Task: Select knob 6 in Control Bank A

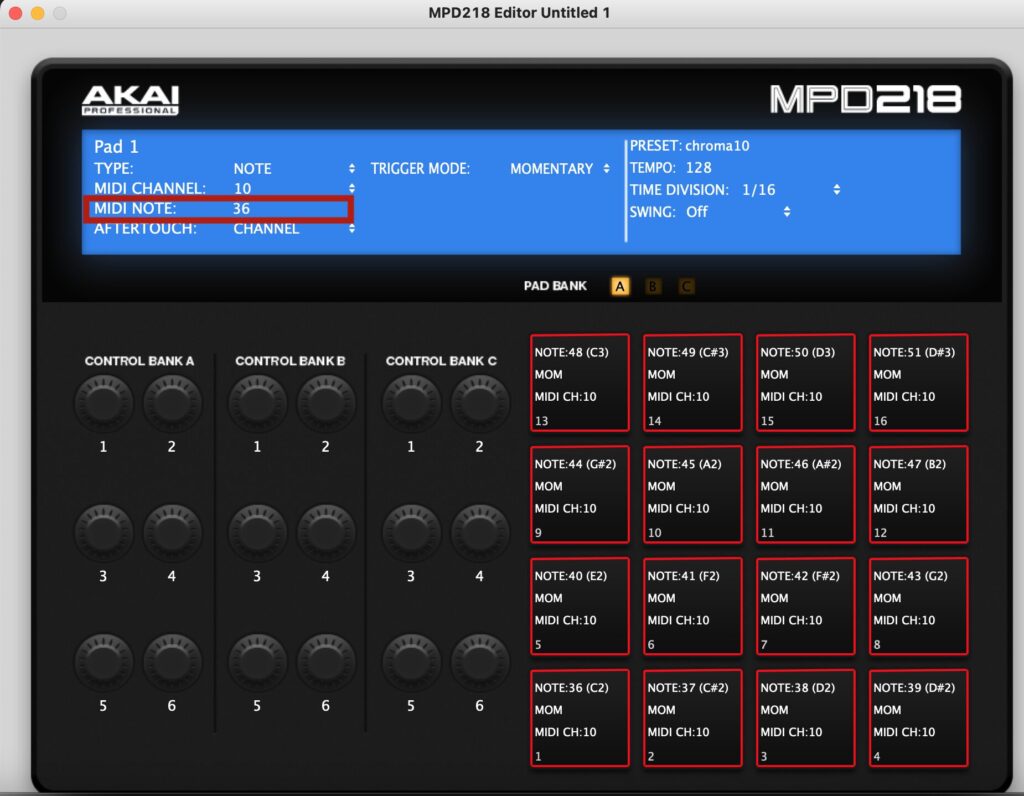Action: point(172,661)
